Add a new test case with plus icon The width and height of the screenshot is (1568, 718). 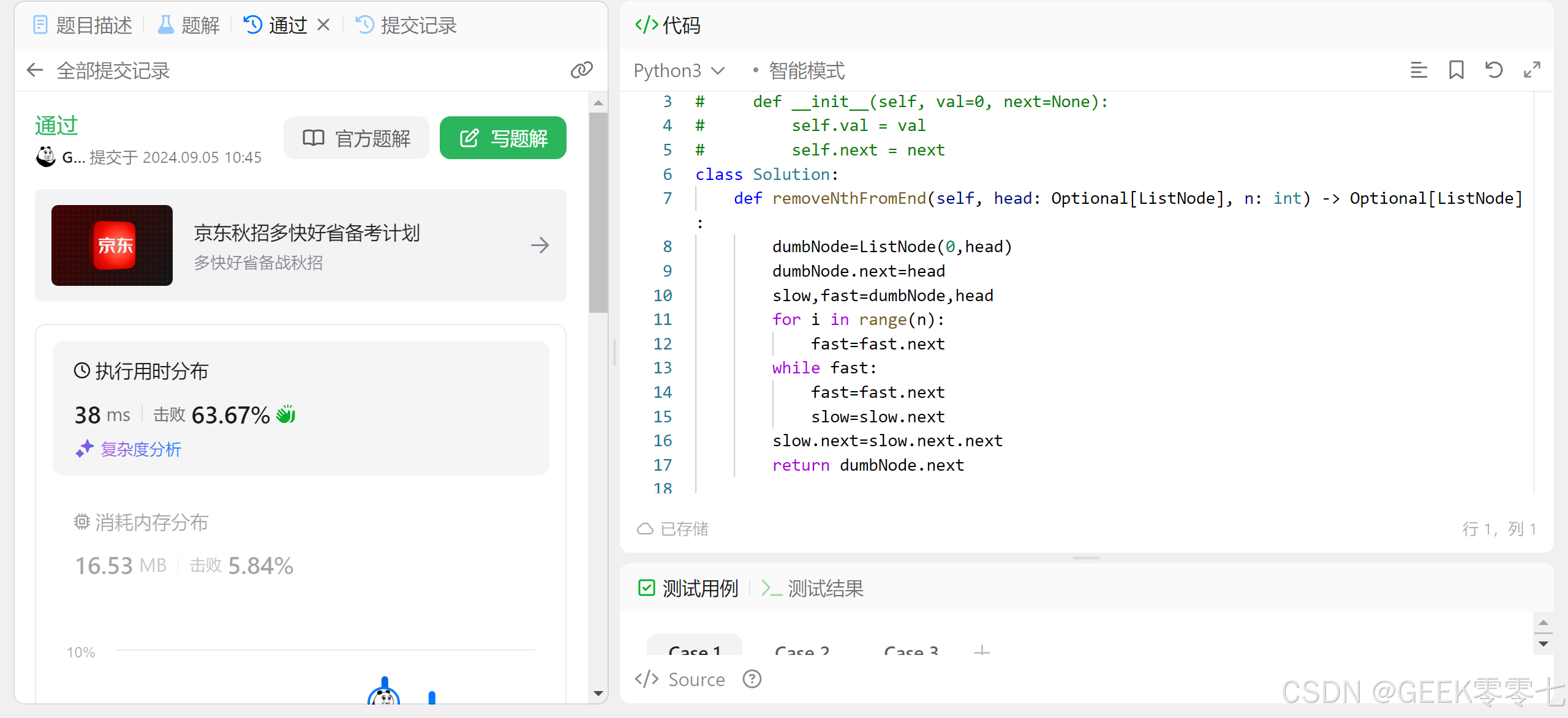982,651
